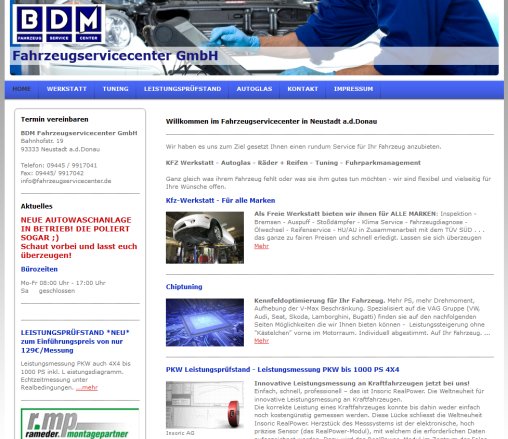Click the rameder montagepartner banner

[80, 423]
